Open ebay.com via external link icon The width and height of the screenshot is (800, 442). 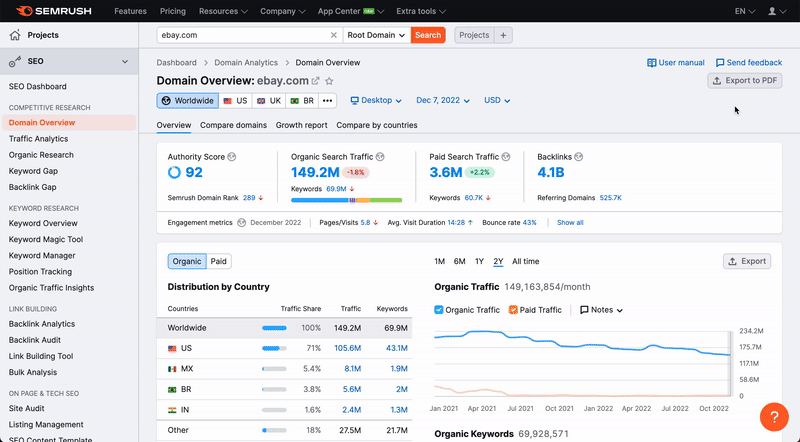316,81
